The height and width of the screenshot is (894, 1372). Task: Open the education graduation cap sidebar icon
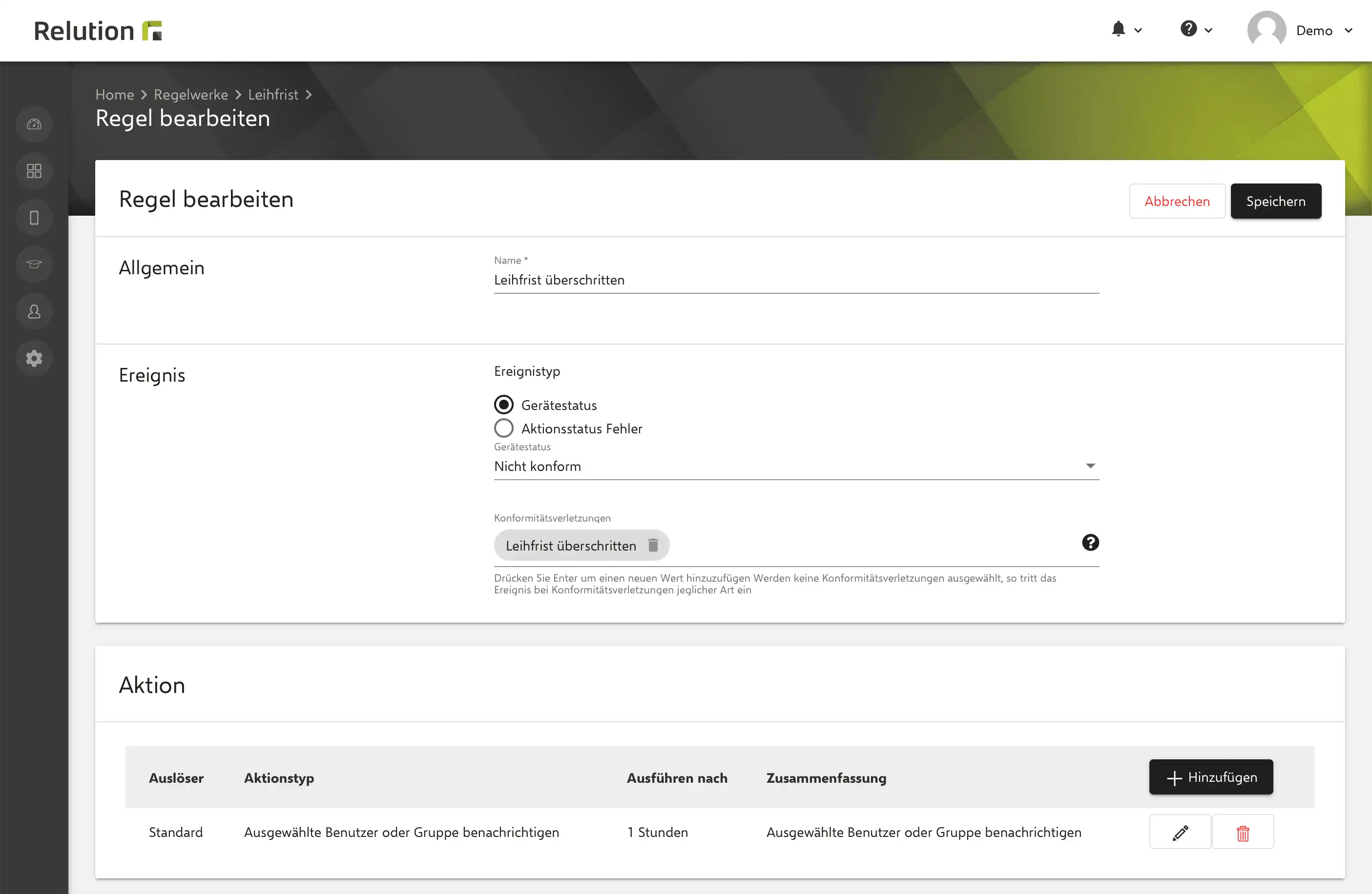[34, 264]
